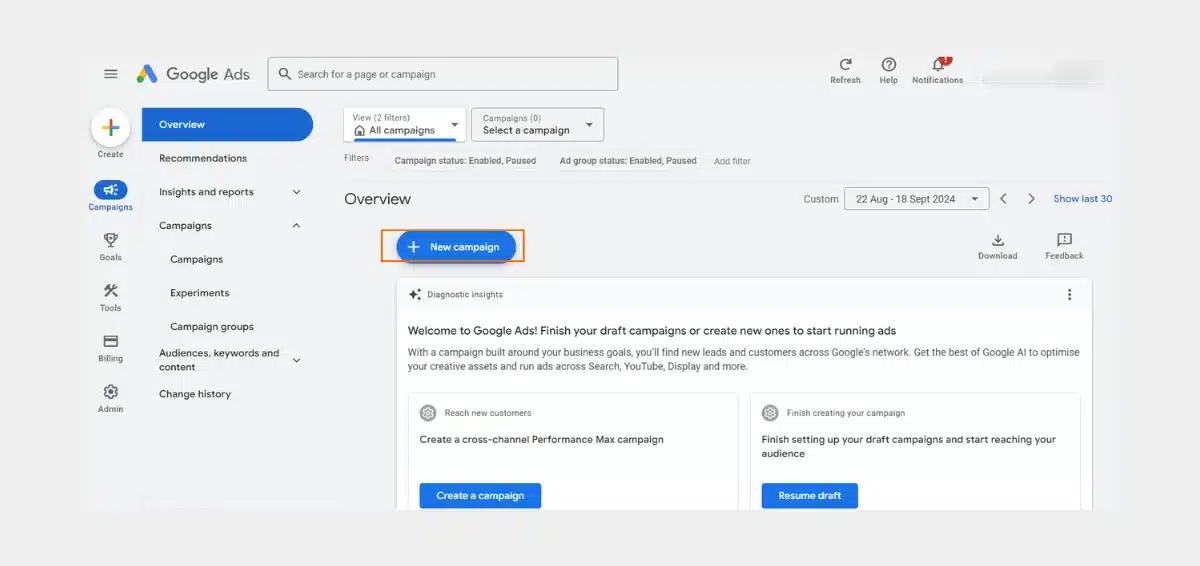This screenshot has height=566, width=1200.
Task: Open Change history page
Action: point(195,394)
